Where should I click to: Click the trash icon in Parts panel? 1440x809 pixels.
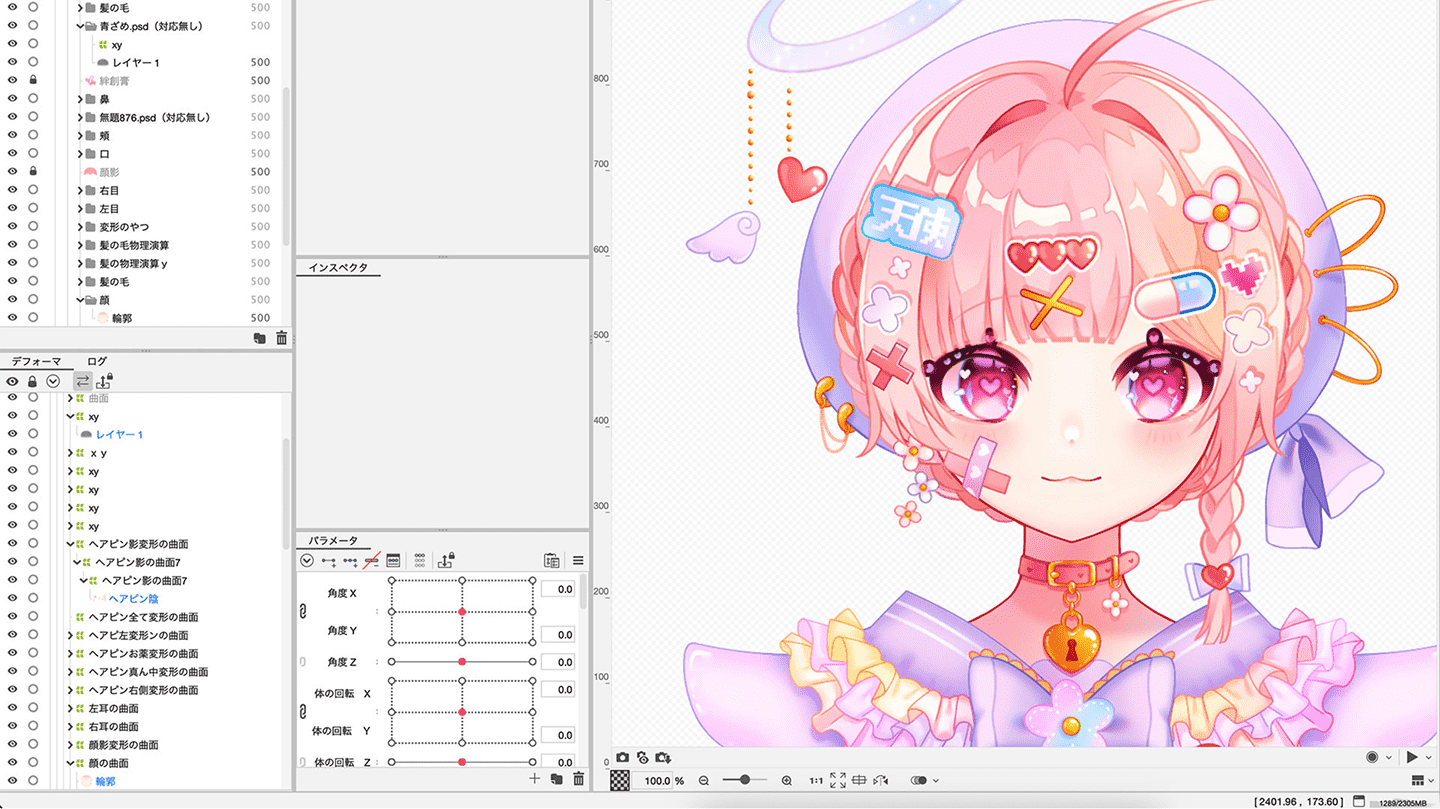(x=282, y=339)
